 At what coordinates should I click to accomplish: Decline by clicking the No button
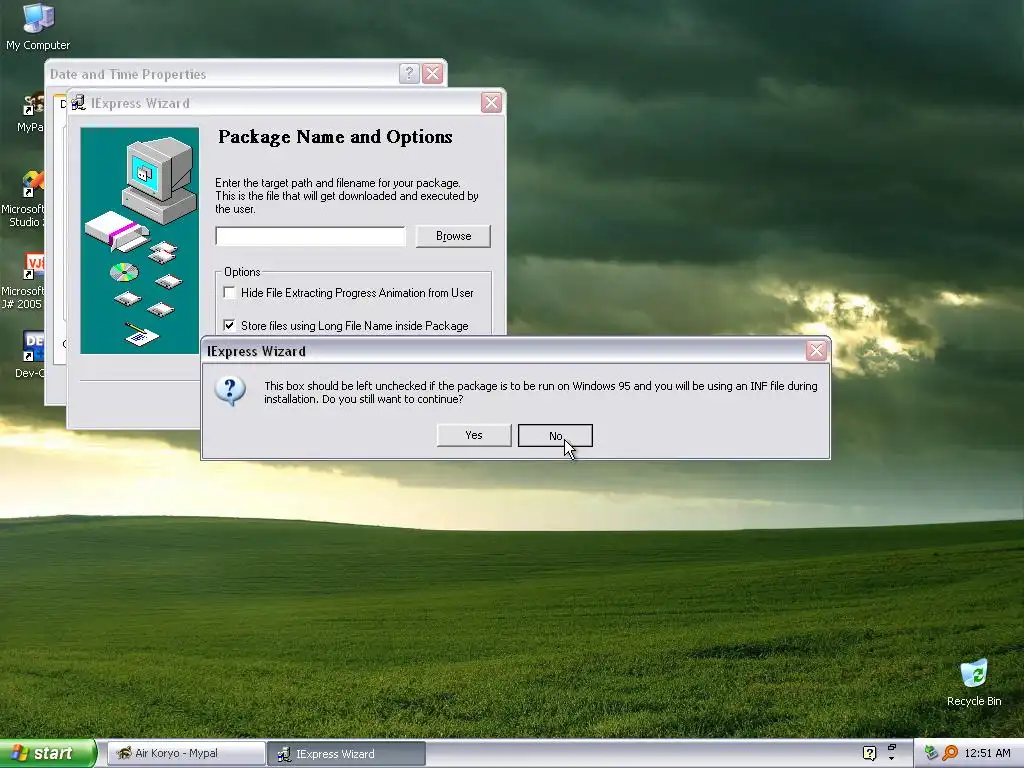555,436
